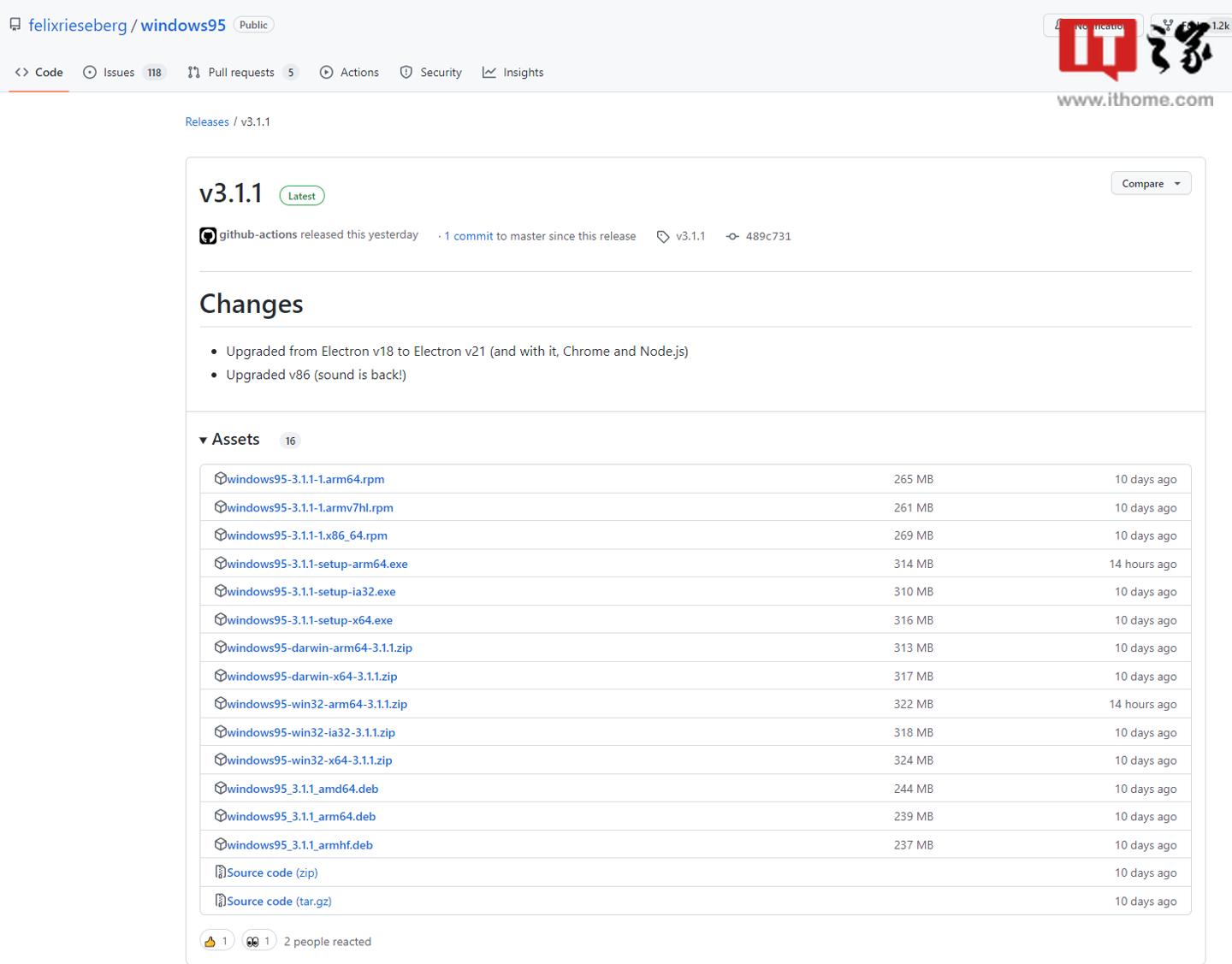Click the repository book icon beside felixrieseberg
The image size is (1232, 964).
click(15, 24)
